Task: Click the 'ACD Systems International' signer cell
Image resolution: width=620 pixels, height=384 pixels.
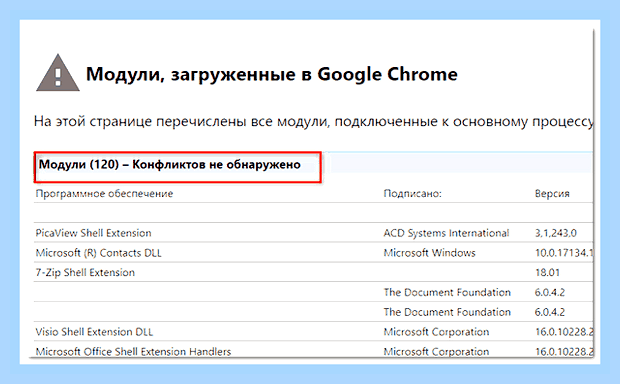Action: point(446,233)
